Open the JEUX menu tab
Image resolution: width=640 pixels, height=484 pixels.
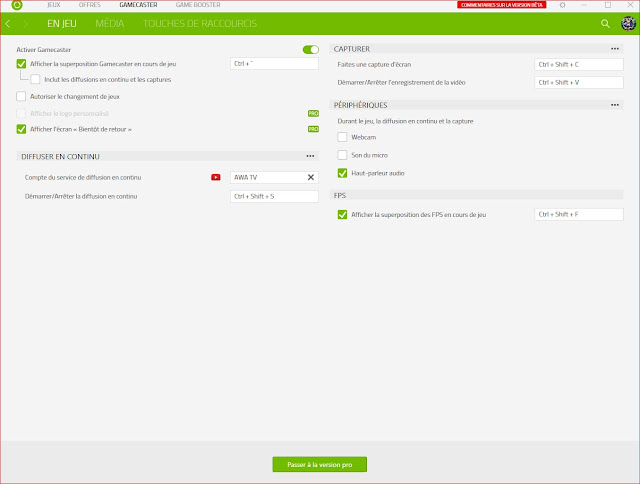(53, 5)
